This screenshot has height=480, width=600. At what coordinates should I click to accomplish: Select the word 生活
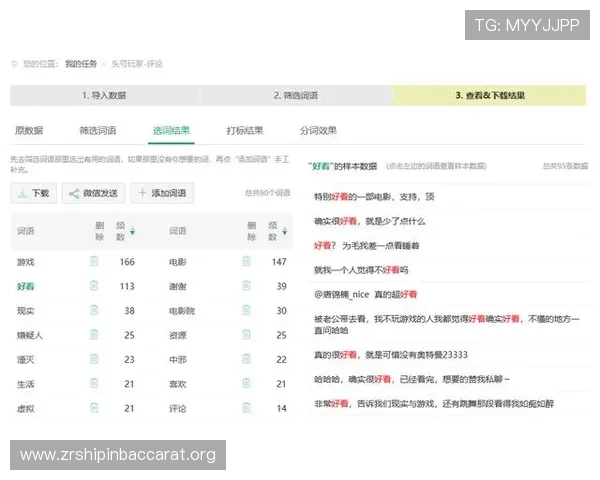[26, 384]
